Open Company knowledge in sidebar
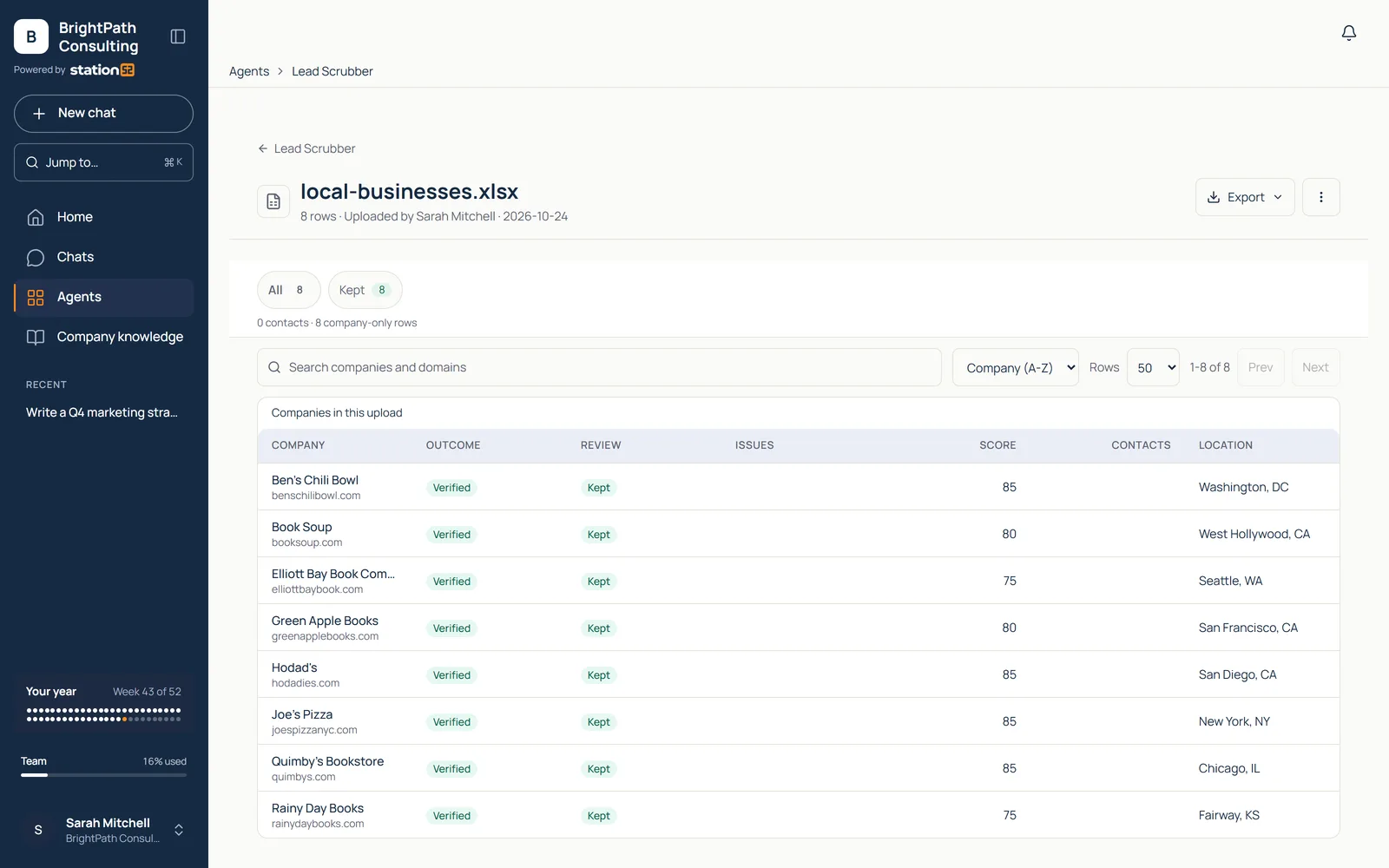 pos(103,337)
